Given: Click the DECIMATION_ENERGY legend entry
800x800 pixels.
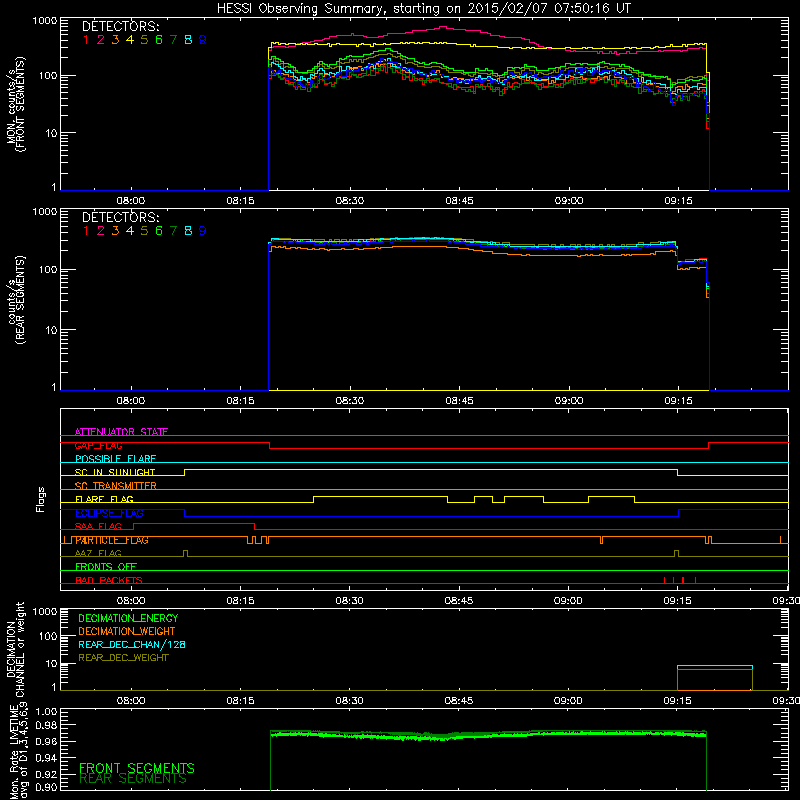Looking at the screenshot, I should coord(128,618).
